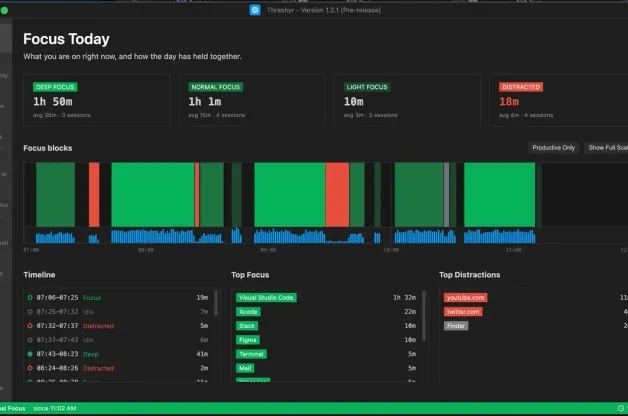628x416 pixels.
Task: Select the widest red distracted block in Focus blocks
Action: 337,195
